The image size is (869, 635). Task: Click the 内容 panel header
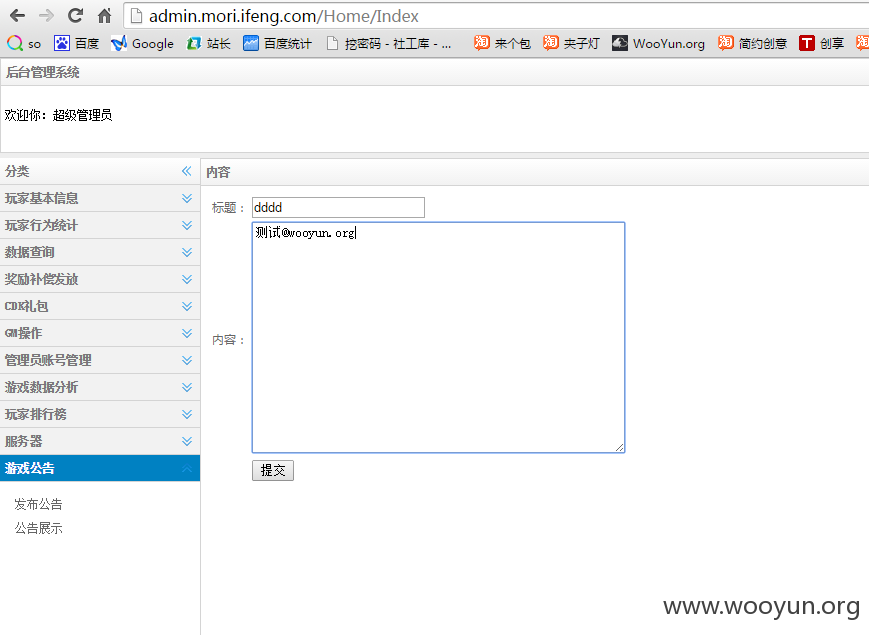218,172
